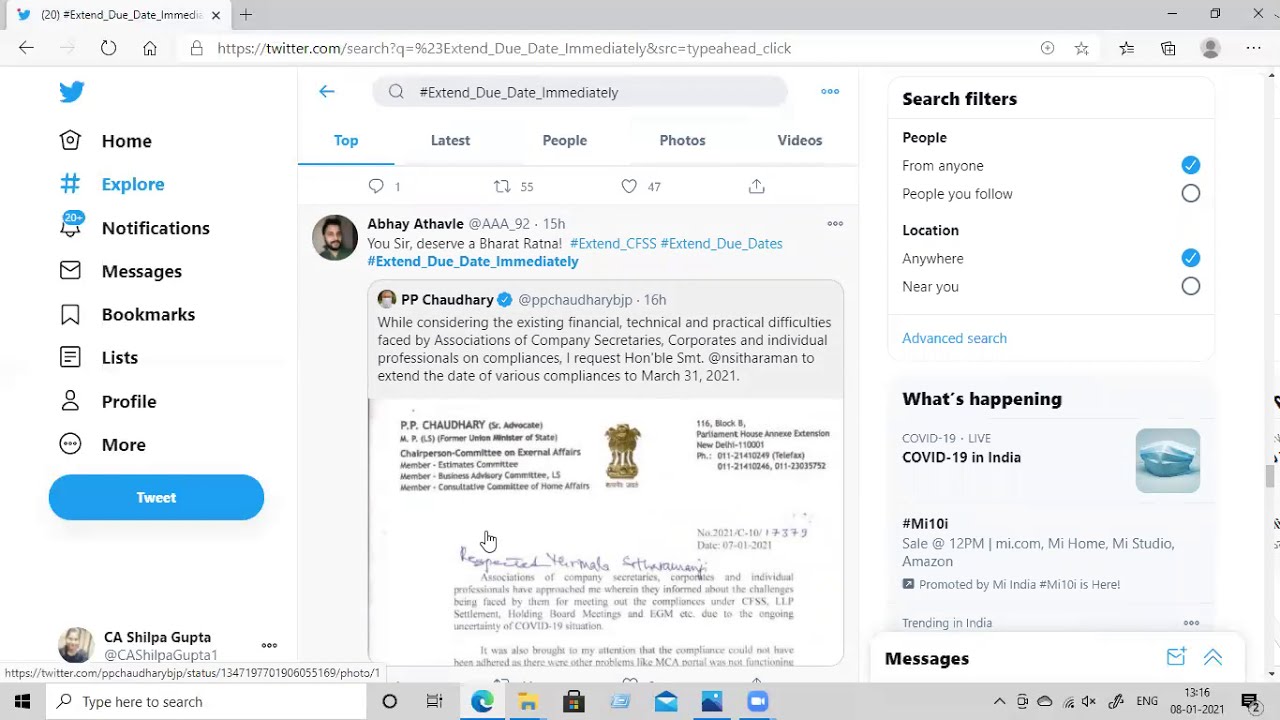The height and width of the screenshot is (720, 1280).
Task: Switch to the People tab
Action: (x=565, y=140)
